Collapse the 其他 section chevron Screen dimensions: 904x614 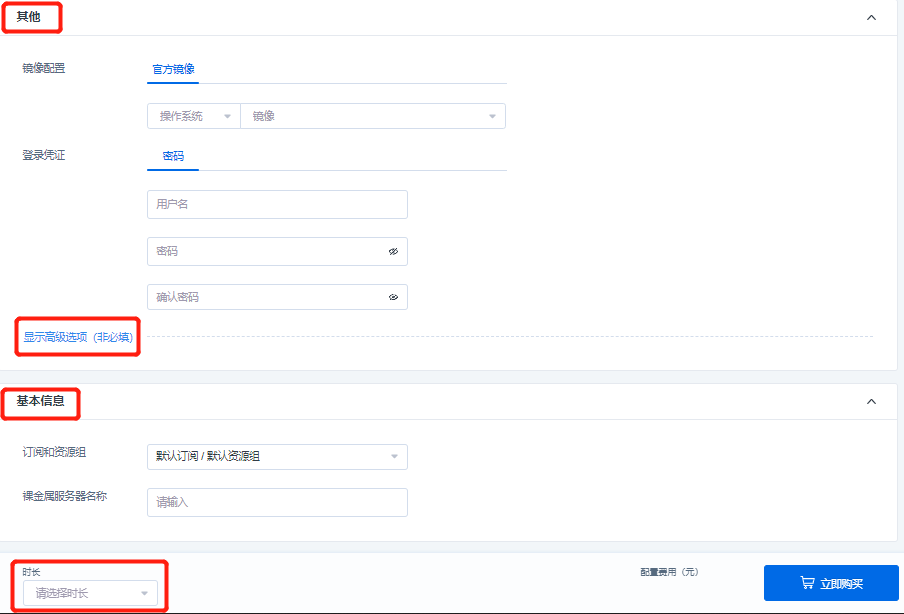pyautogui.click(x=871, y=18)
